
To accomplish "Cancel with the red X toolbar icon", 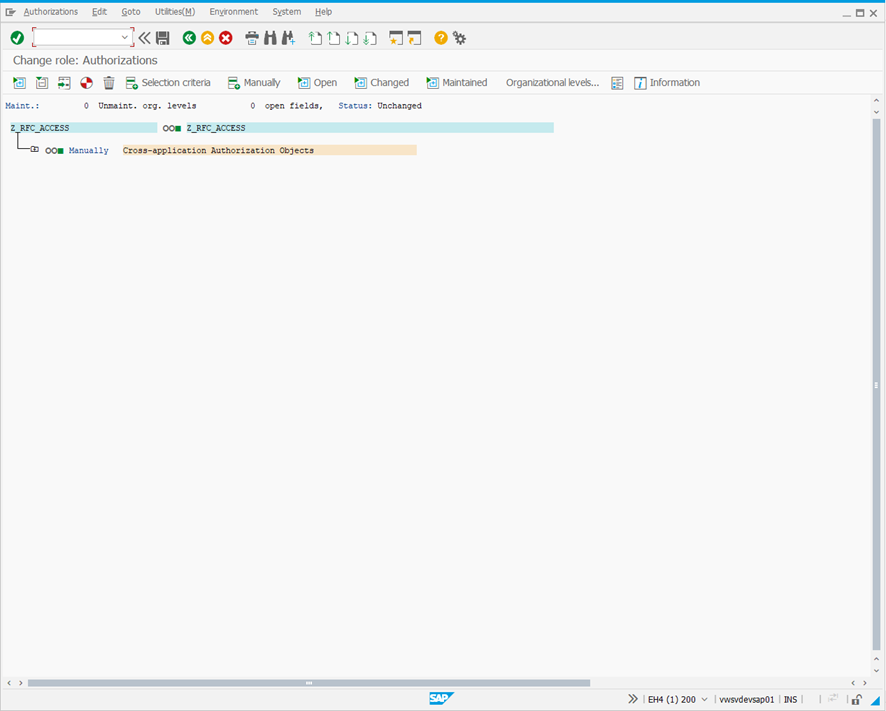I will point(224,37).
